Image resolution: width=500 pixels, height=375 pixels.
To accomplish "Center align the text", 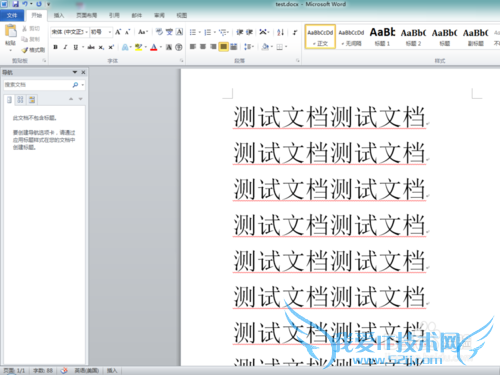I will [203, 47].
